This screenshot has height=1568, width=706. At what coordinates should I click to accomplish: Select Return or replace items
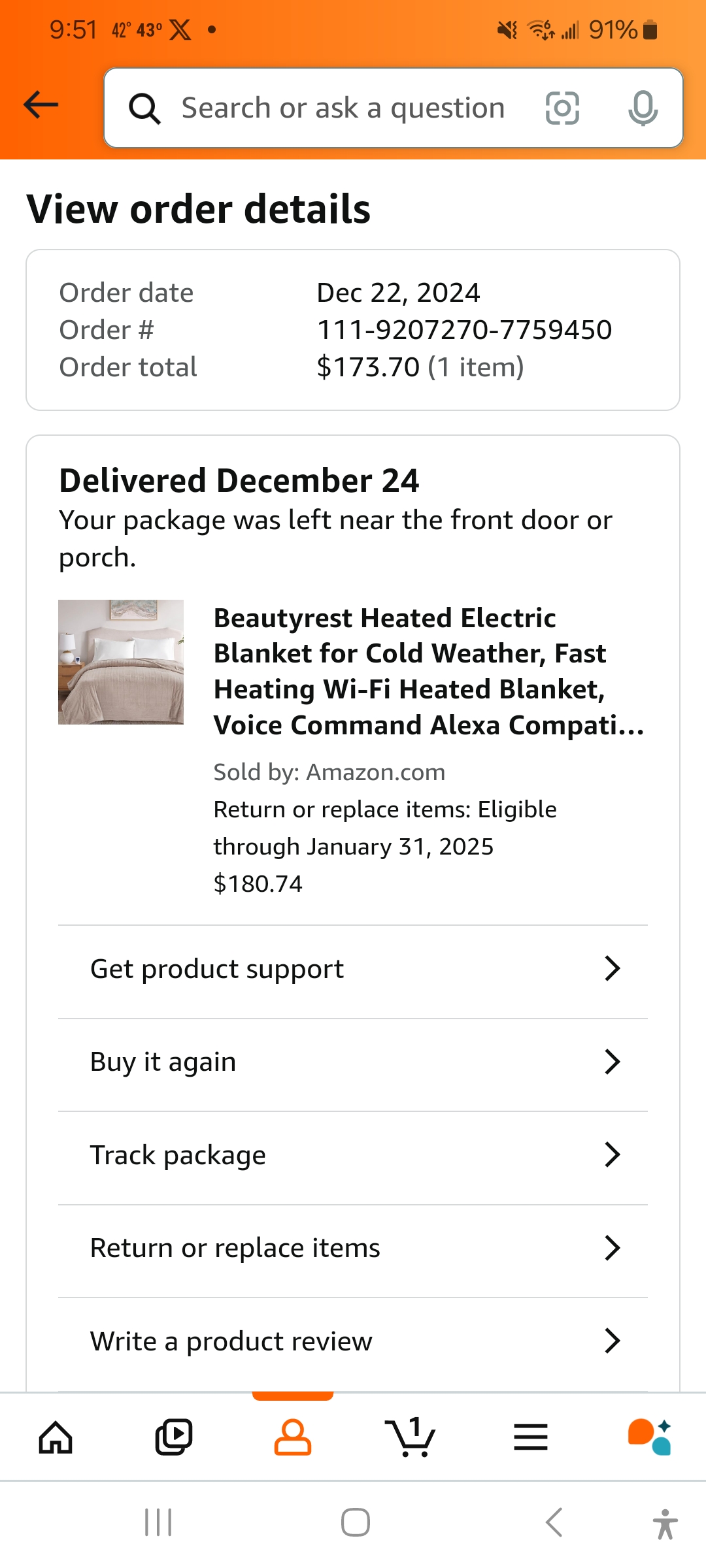click(353, 1248)
